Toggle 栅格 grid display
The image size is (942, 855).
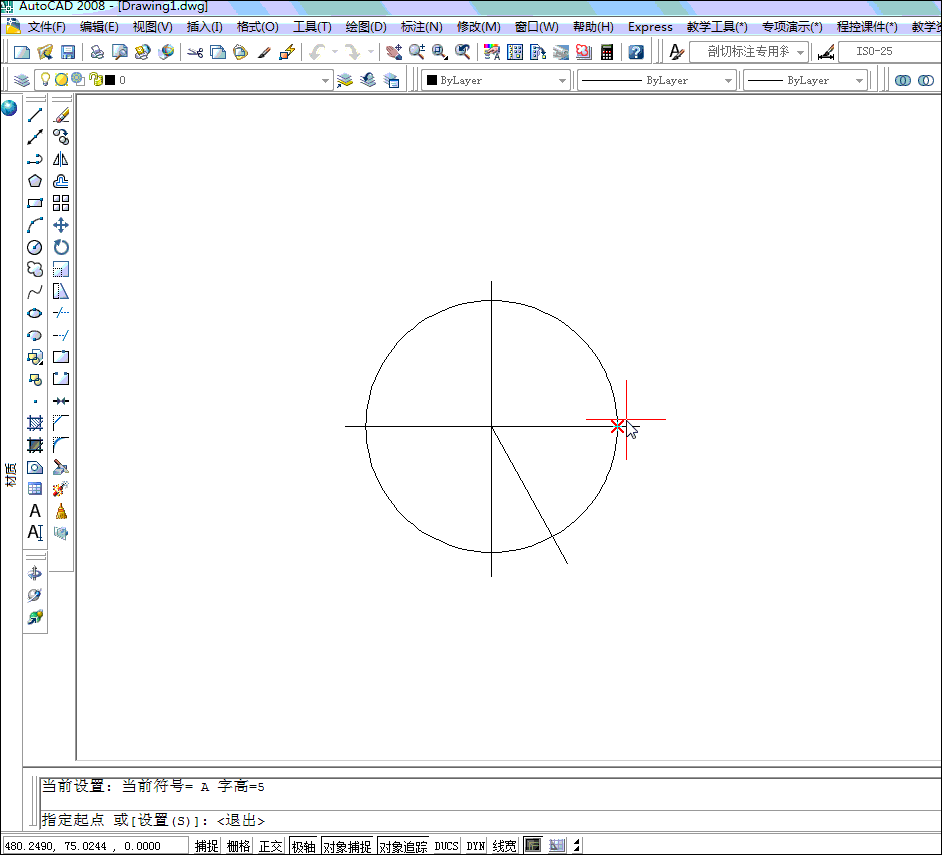[239, 846]
